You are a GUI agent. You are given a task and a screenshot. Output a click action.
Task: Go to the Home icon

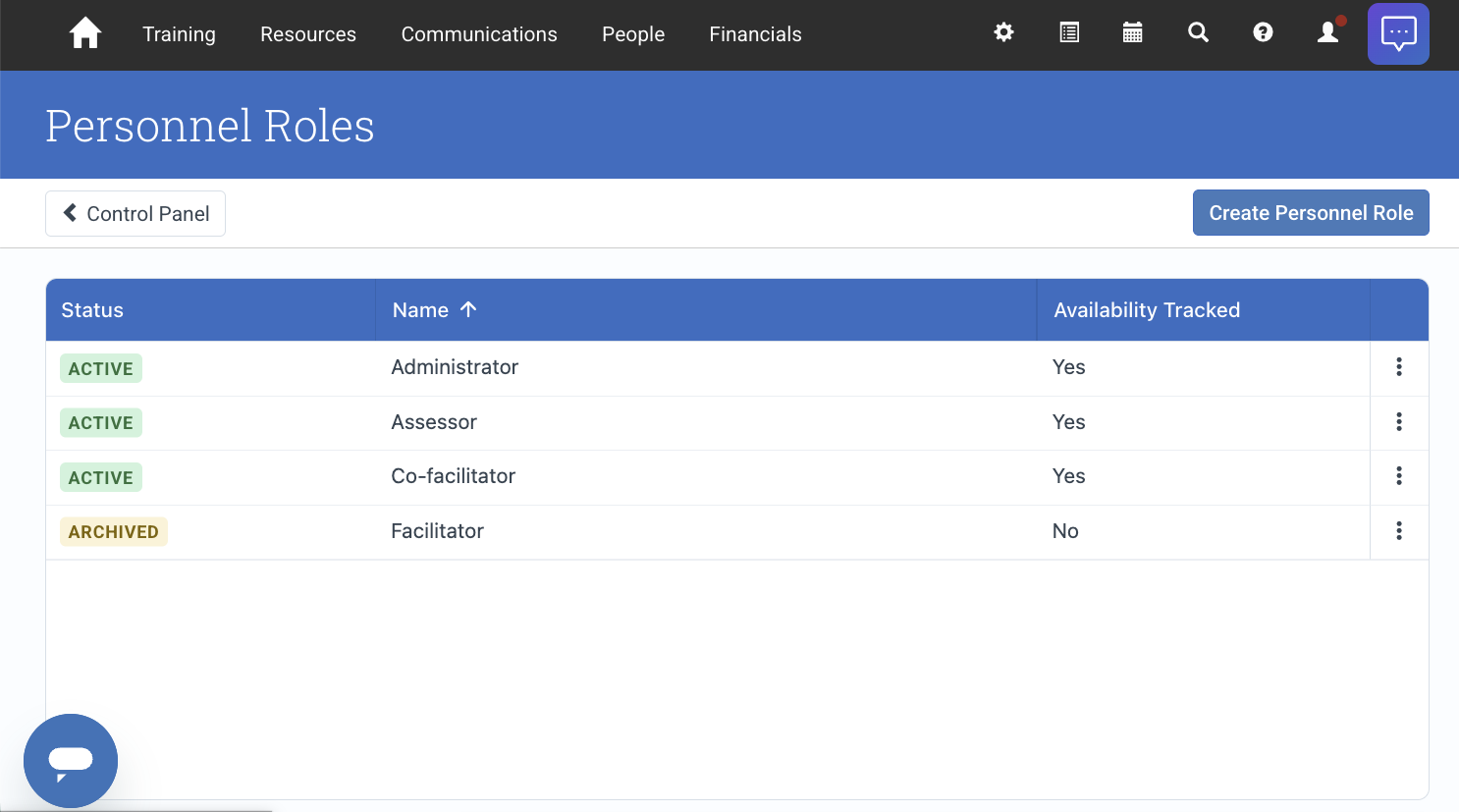(x=85, y=33)
